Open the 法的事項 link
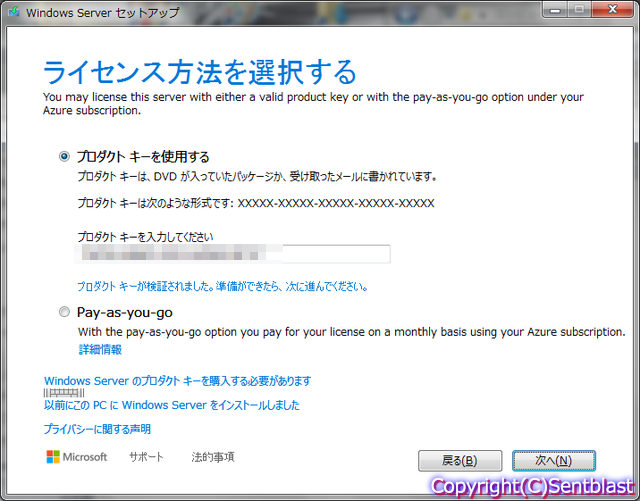This screenshot has width=640, height=501. (213, 457)
